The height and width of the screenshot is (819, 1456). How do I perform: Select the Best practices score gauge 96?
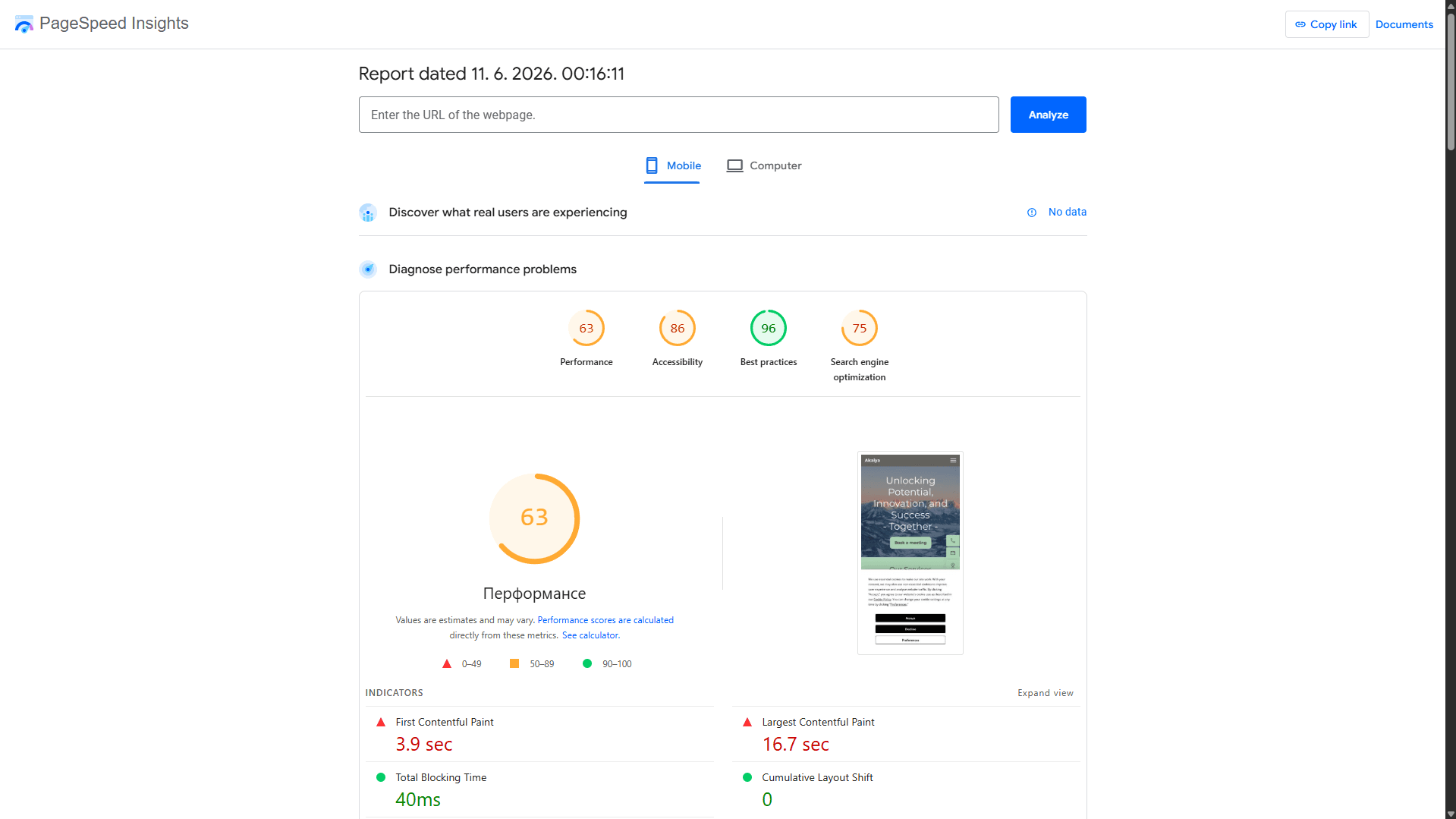(x=769, y=328)
